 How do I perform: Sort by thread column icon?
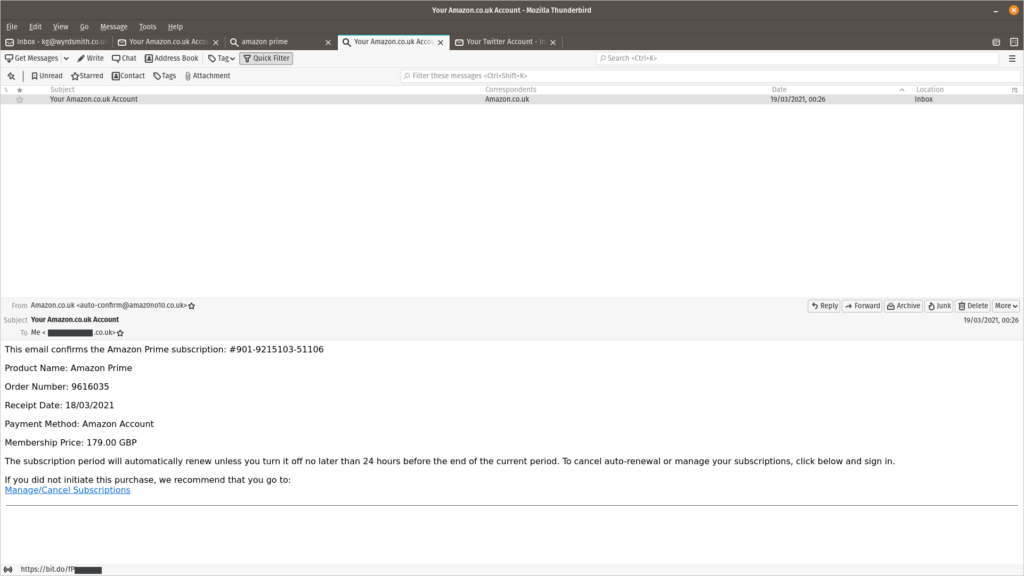pyautogui.click(x=6, y=89)
